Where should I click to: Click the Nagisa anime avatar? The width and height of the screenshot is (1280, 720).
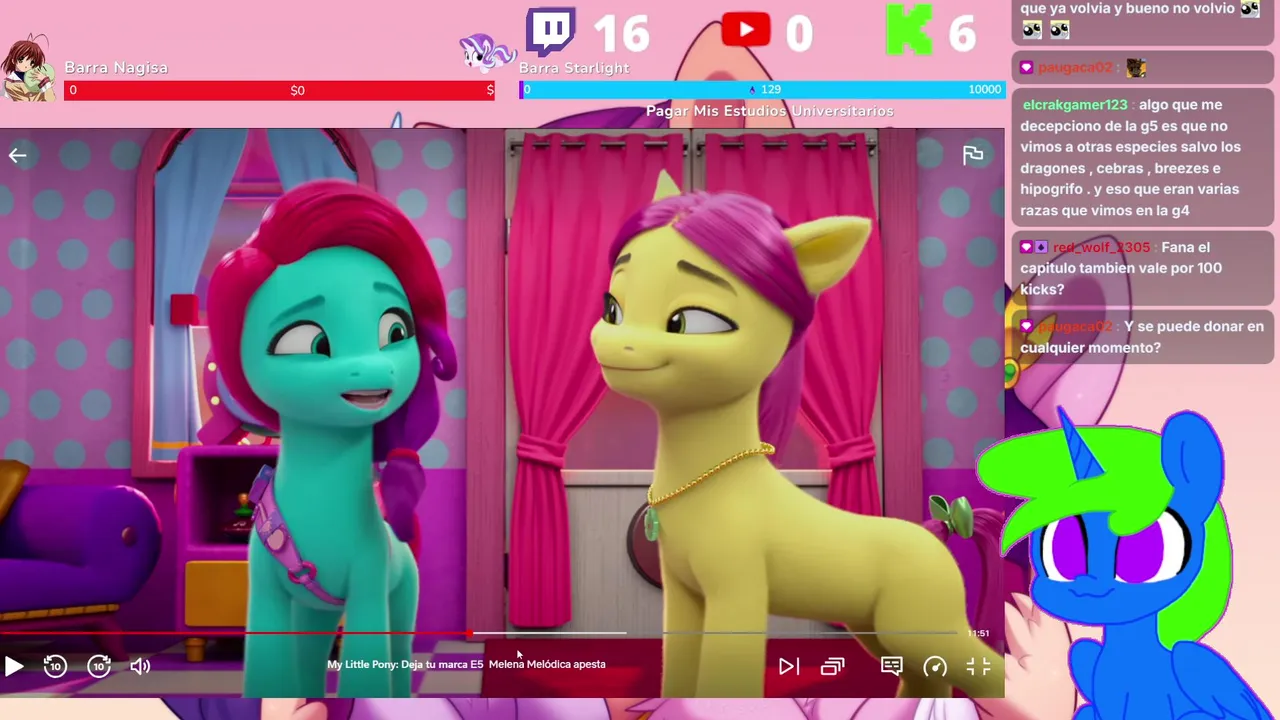(29, 67)
